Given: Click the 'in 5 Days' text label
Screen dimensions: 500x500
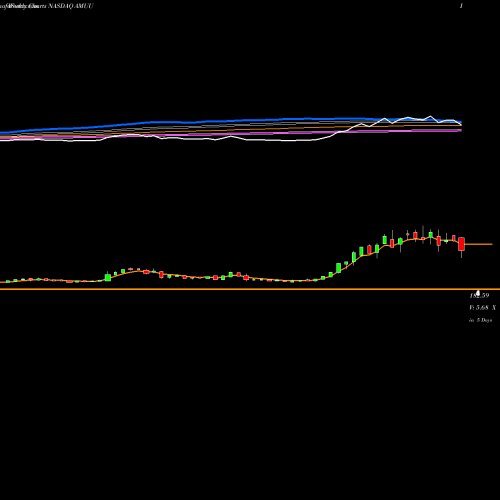Looking at the screenshot, I should click(480, 320).
